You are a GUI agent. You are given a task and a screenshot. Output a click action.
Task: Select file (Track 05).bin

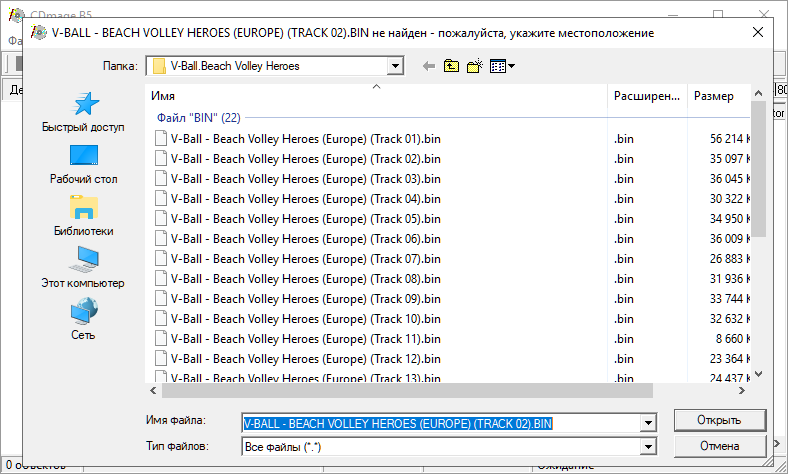[x=306, y=219]
